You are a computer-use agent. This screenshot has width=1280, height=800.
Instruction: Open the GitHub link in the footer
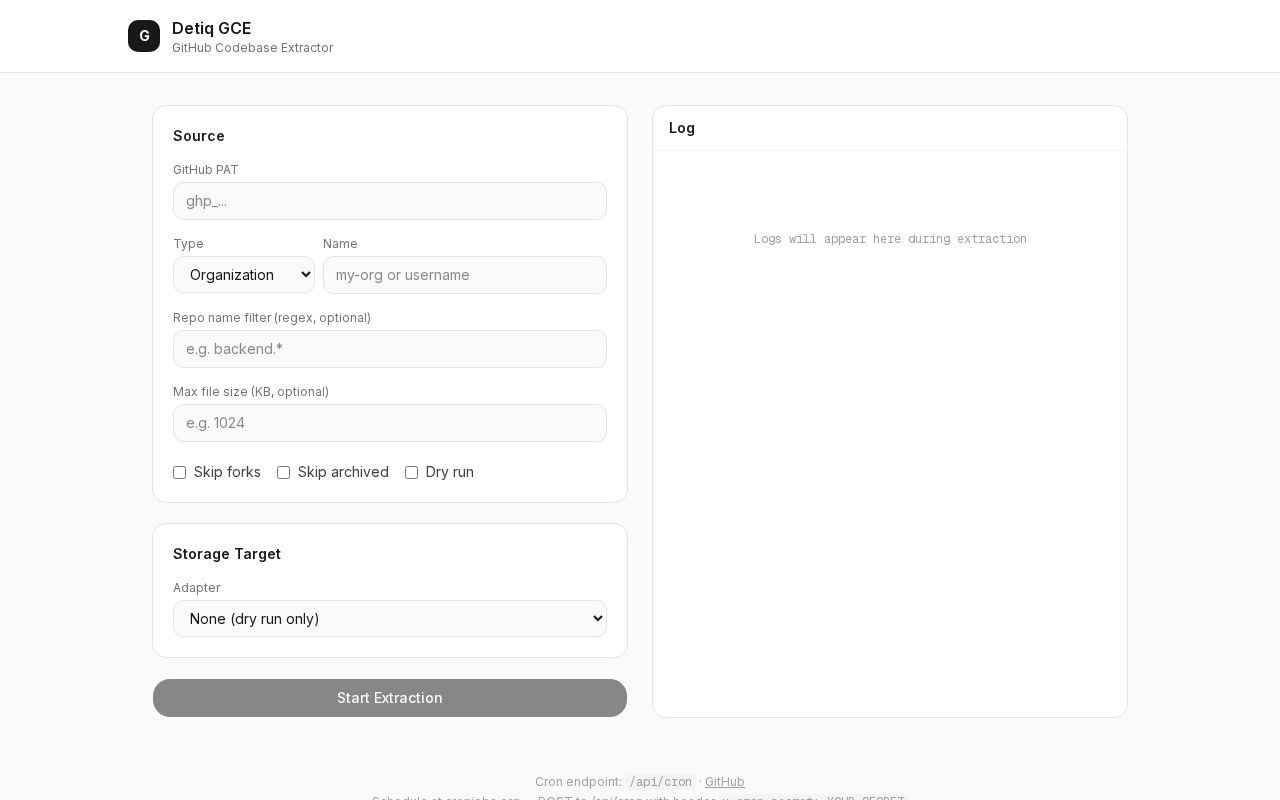[725, 782]
